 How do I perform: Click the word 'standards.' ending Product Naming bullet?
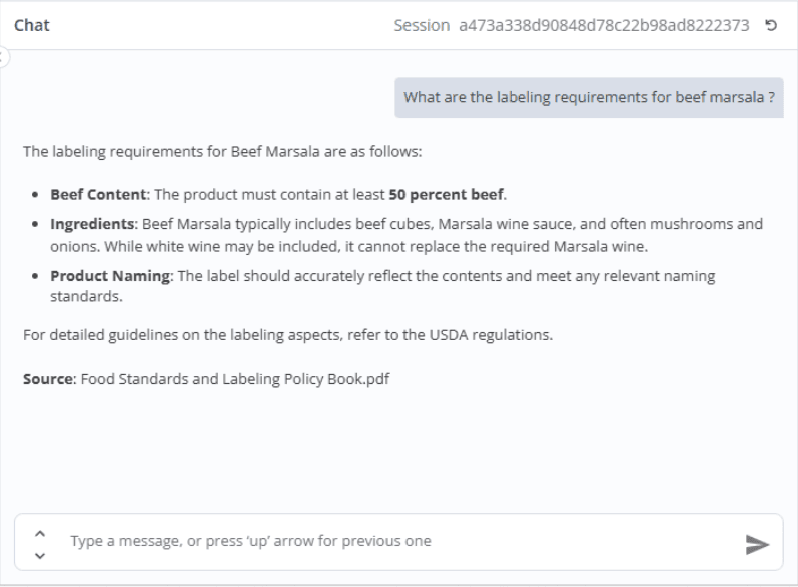pyautogui.click(x=86, y=296)
